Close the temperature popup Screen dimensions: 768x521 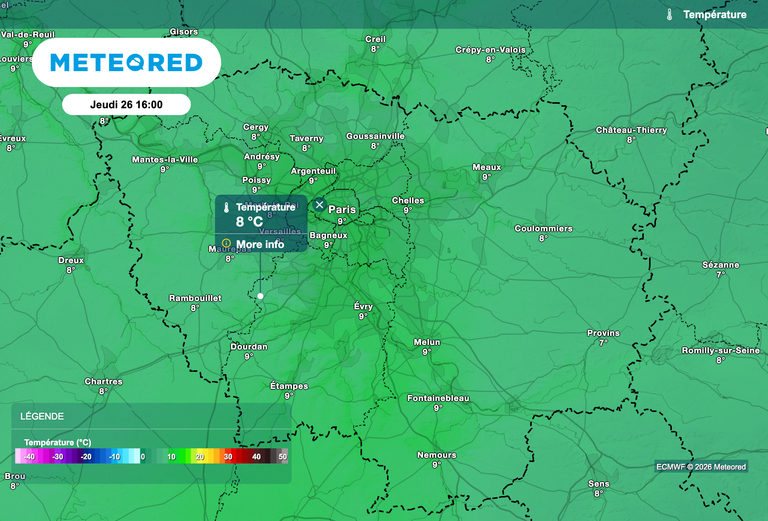coord(319,205)
